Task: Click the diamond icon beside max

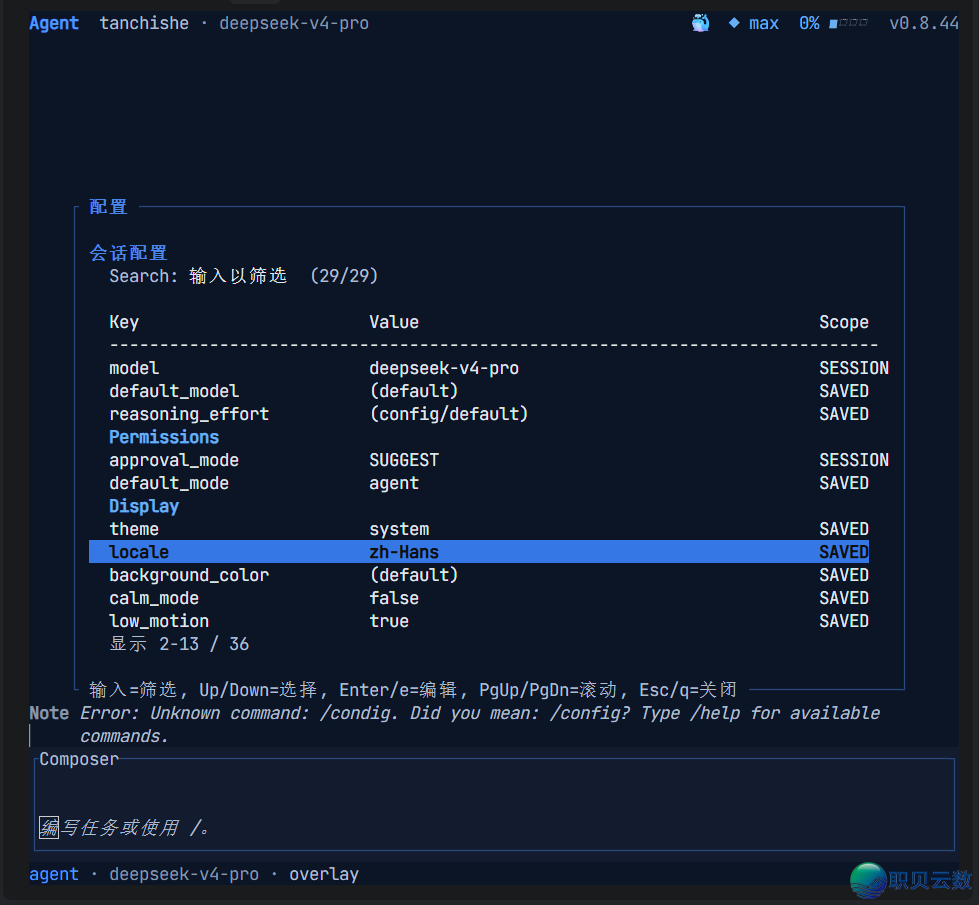Action: pos(734,23)
